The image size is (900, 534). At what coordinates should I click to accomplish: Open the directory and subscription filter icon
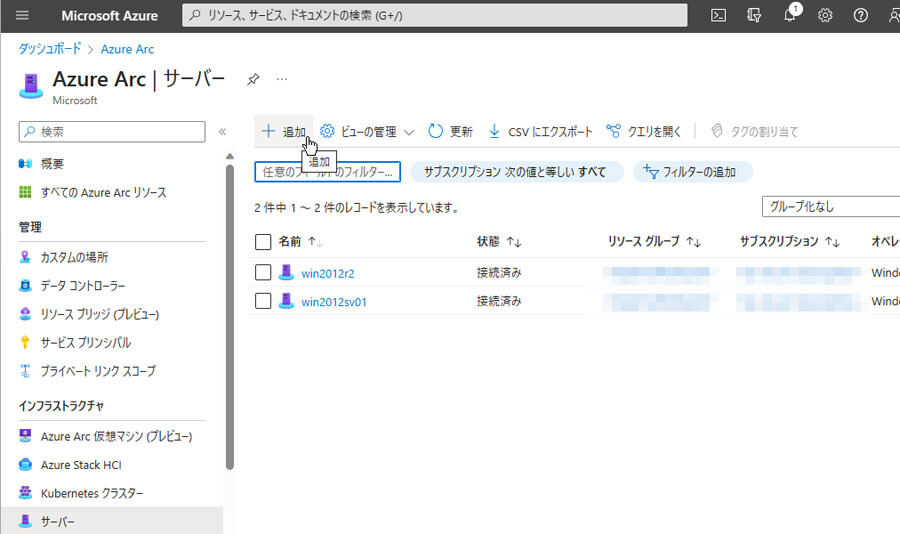point(754,16)
